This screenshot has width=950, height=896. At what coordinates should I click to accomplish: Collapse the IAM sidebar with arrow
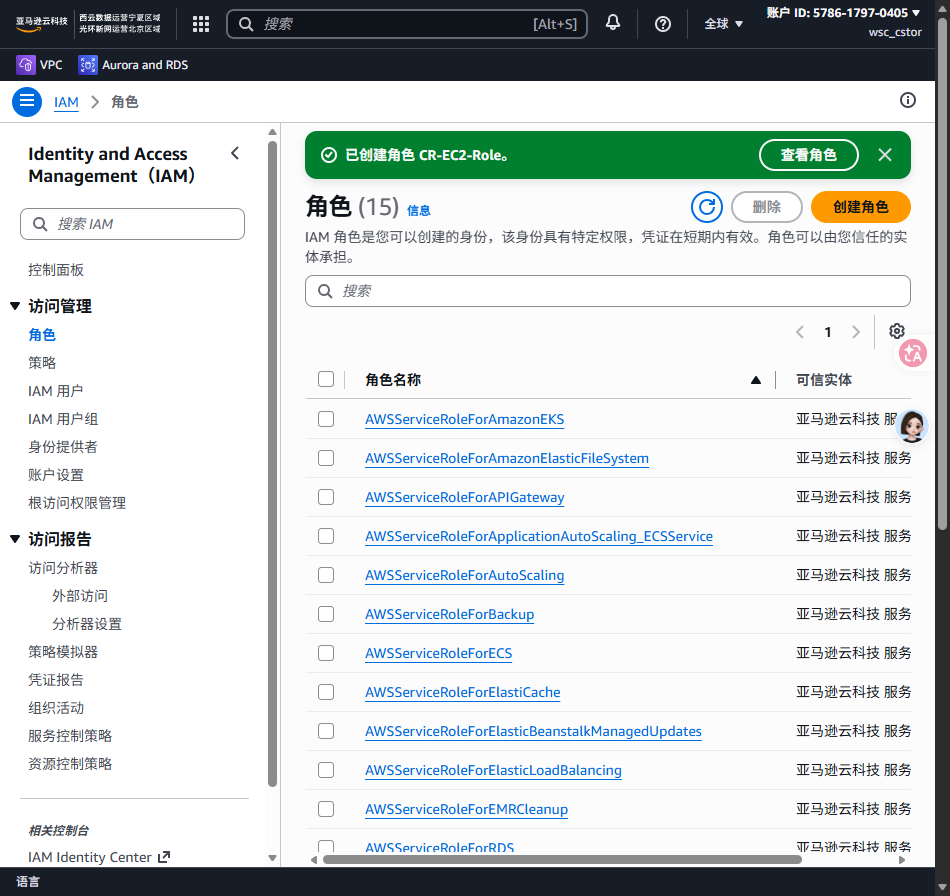point(235,153)
